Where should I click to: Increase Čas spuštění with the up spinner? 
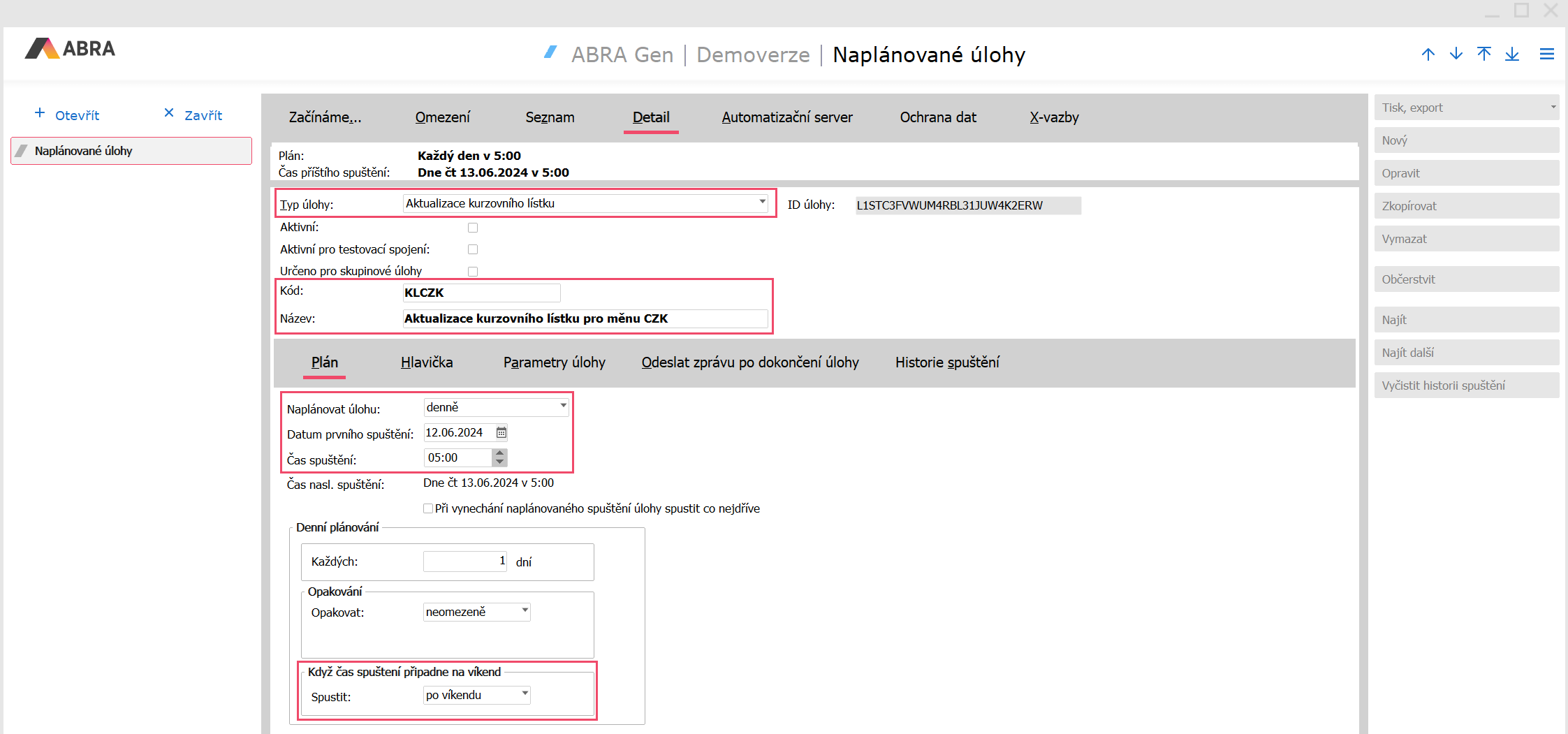pos(499,453)
